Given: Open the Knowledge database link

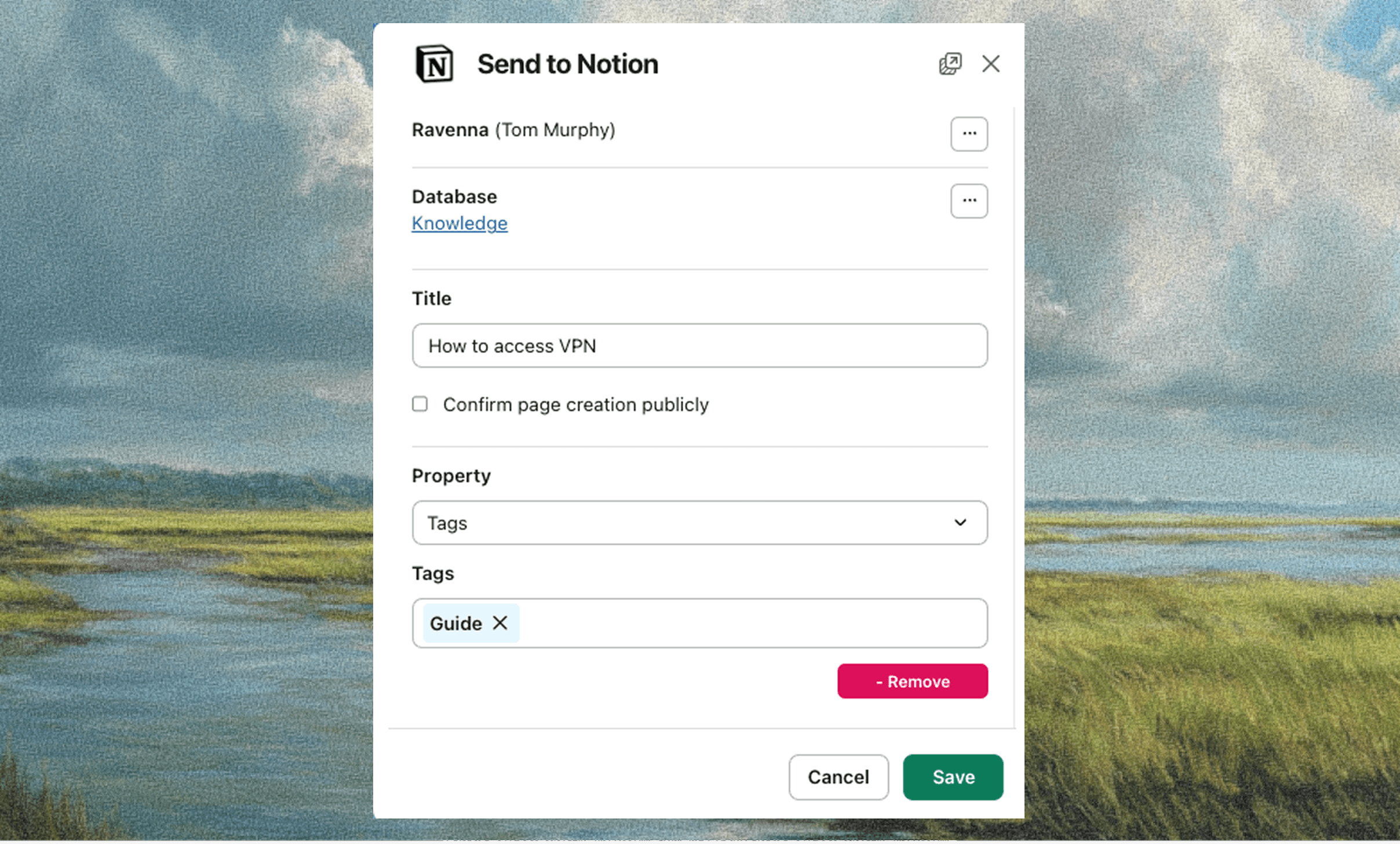Looking at the screenshot, I should (x=459, y=223).
